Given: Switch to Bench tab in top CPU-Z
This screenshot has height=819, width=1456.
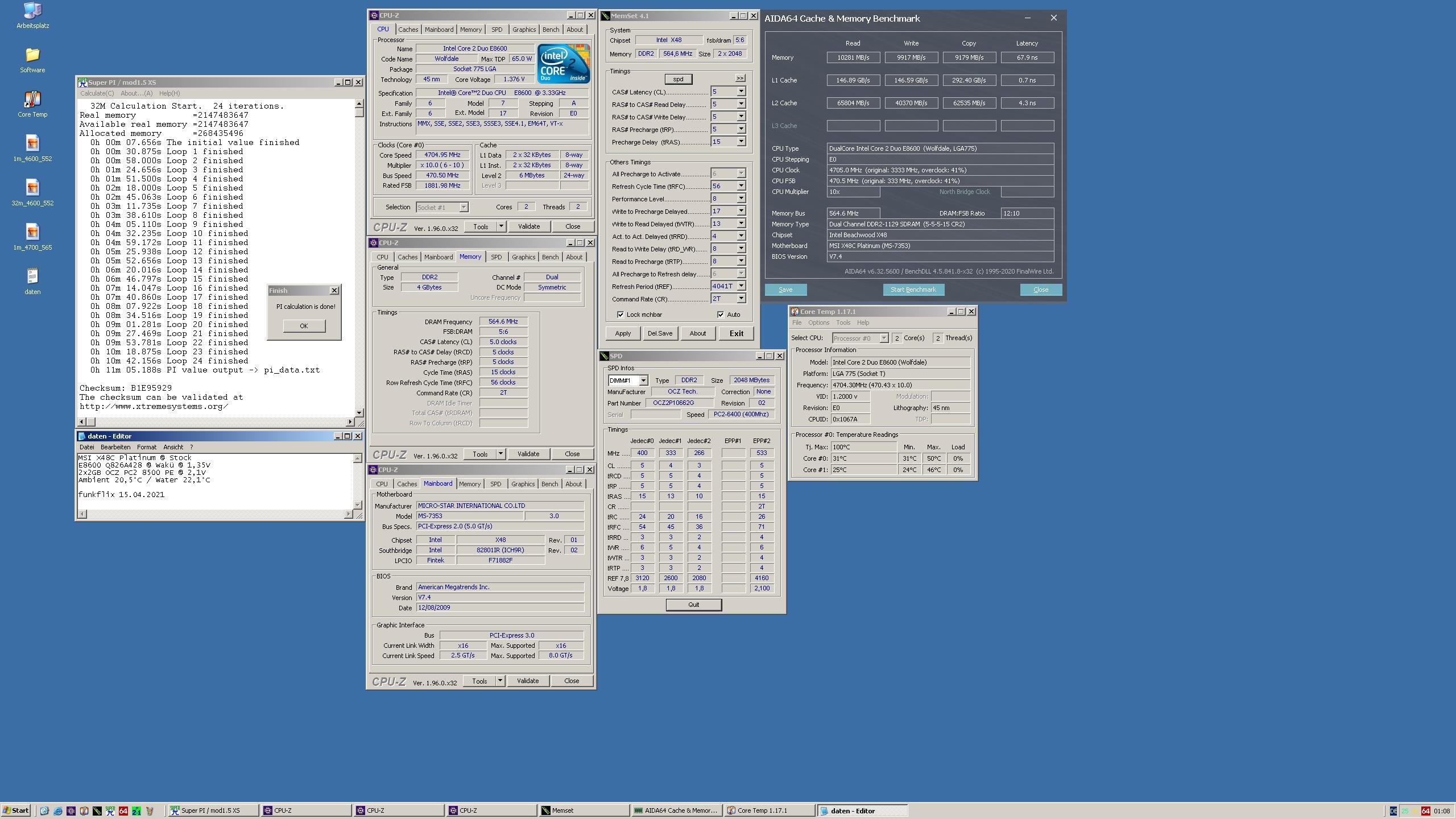Looking at the screenshot, I should click(x=551, y=30).
